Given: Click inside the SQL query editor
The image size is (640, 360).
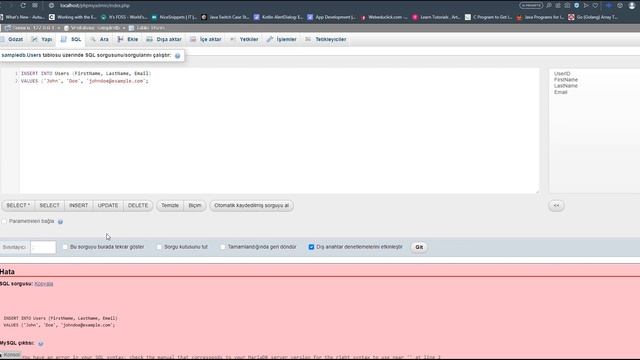Looking at the screenshot, I should pos(279,131).
